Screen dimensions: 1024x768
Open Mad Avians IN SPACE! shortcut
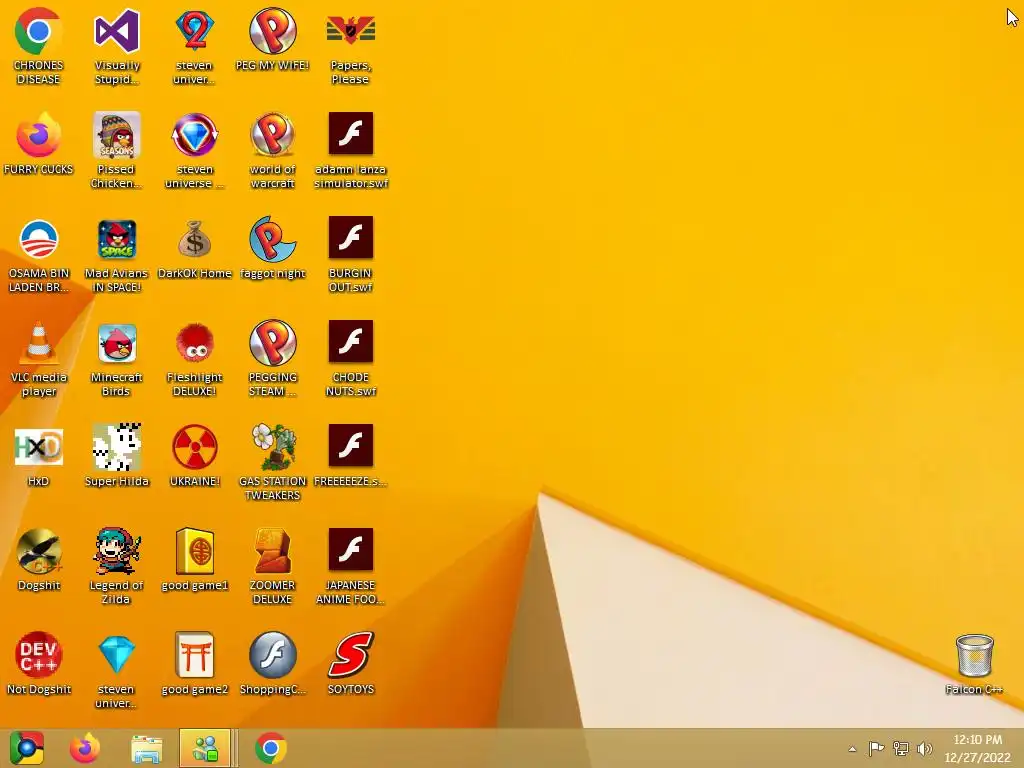[116, 255]
